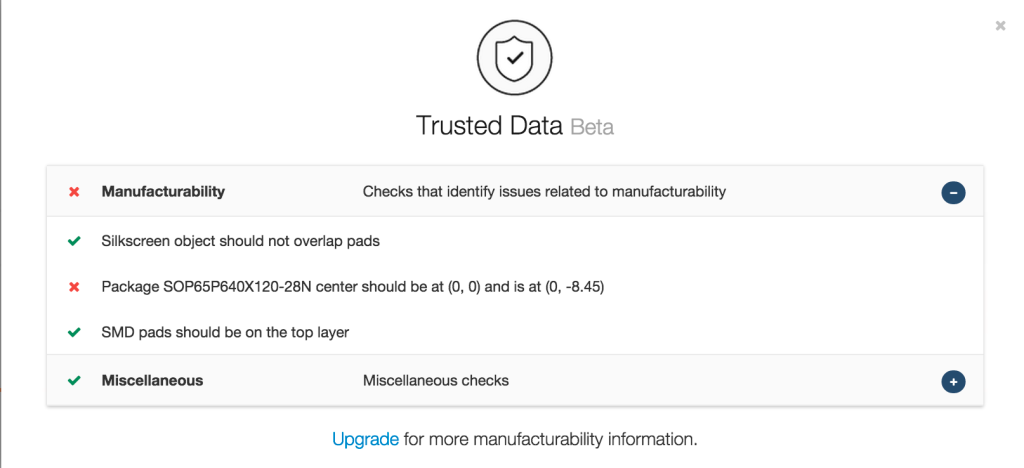Viewport: 1024px width, 468px height.
Task: Click the Beta label
Action: tap(592, 127)
